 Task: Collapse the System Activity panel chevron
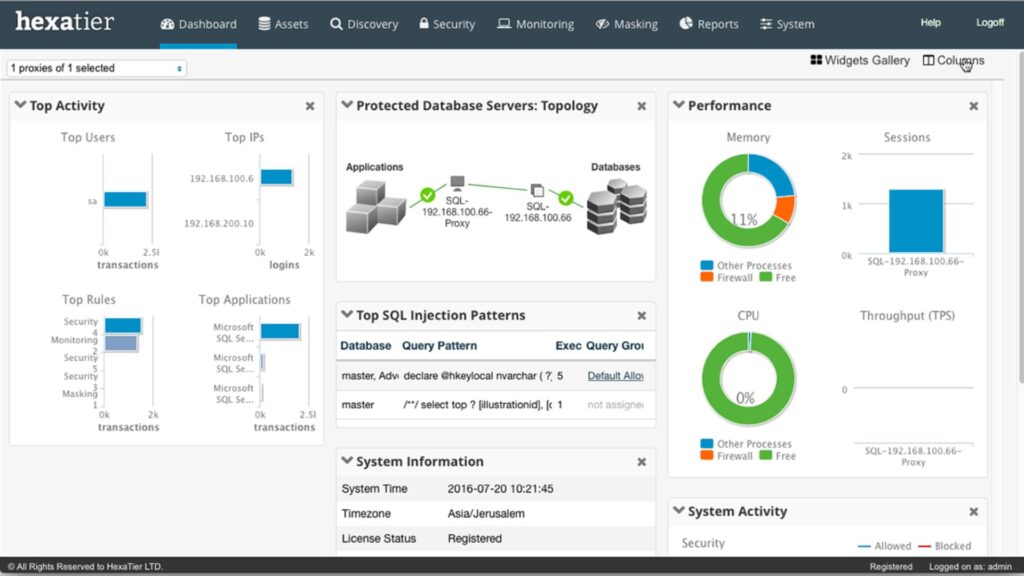click(x=679, y=511)
